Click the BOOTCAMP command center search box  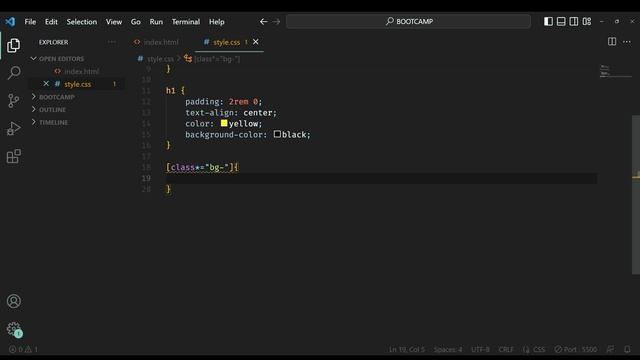pos(408,21)
